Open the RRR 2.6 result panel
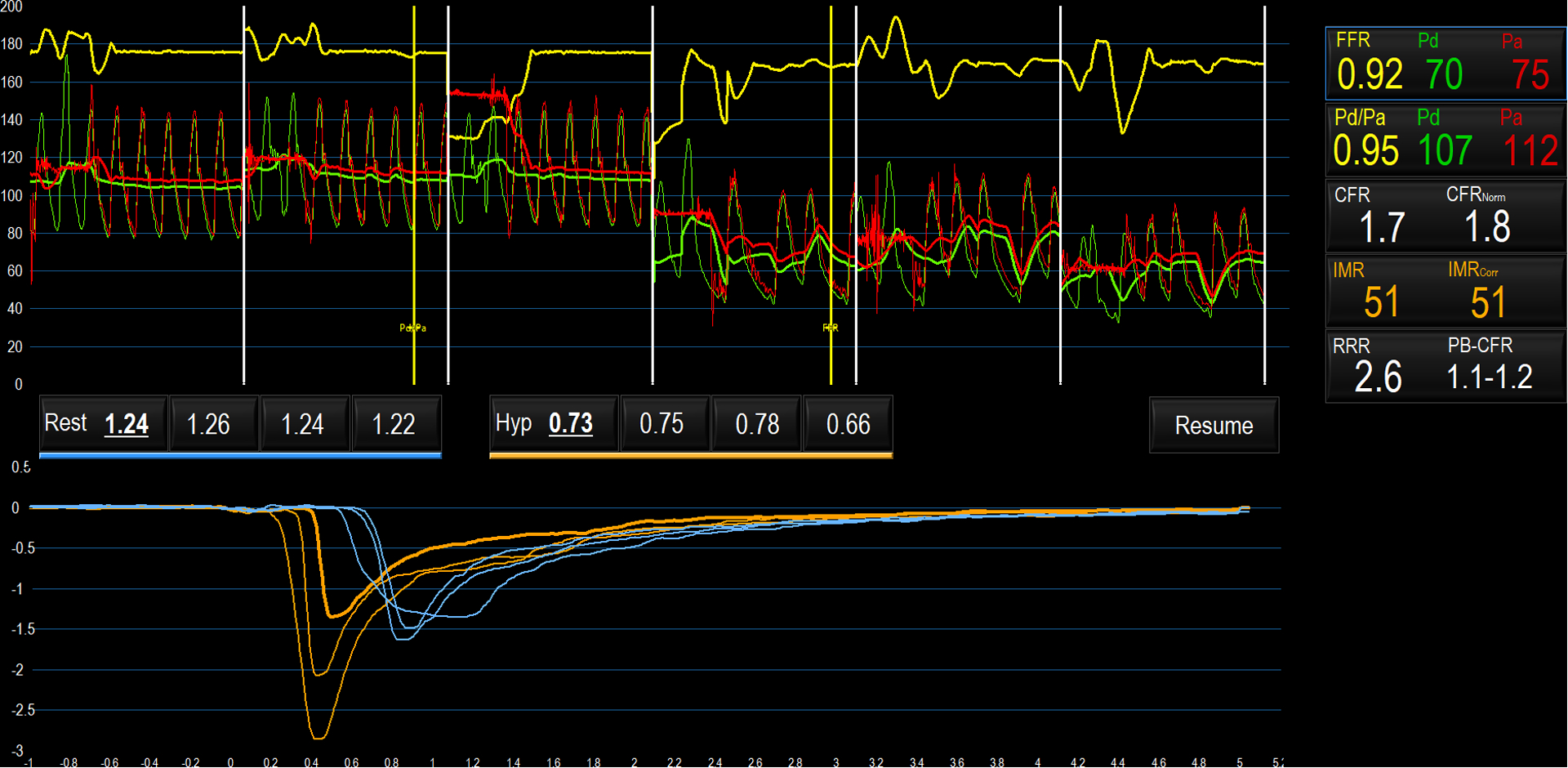Screen dimensions: 1568x768 1445,366
